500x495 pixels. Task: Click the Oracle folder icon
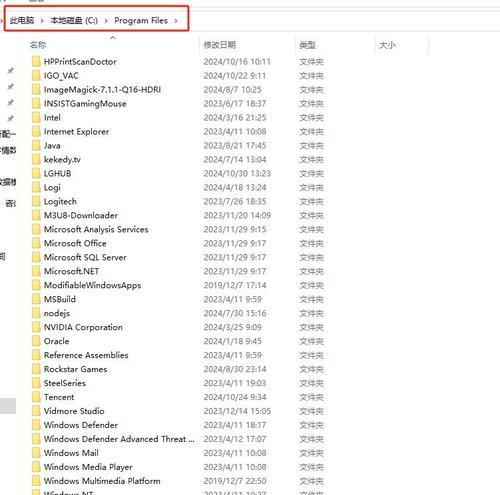tap(36, 341)
